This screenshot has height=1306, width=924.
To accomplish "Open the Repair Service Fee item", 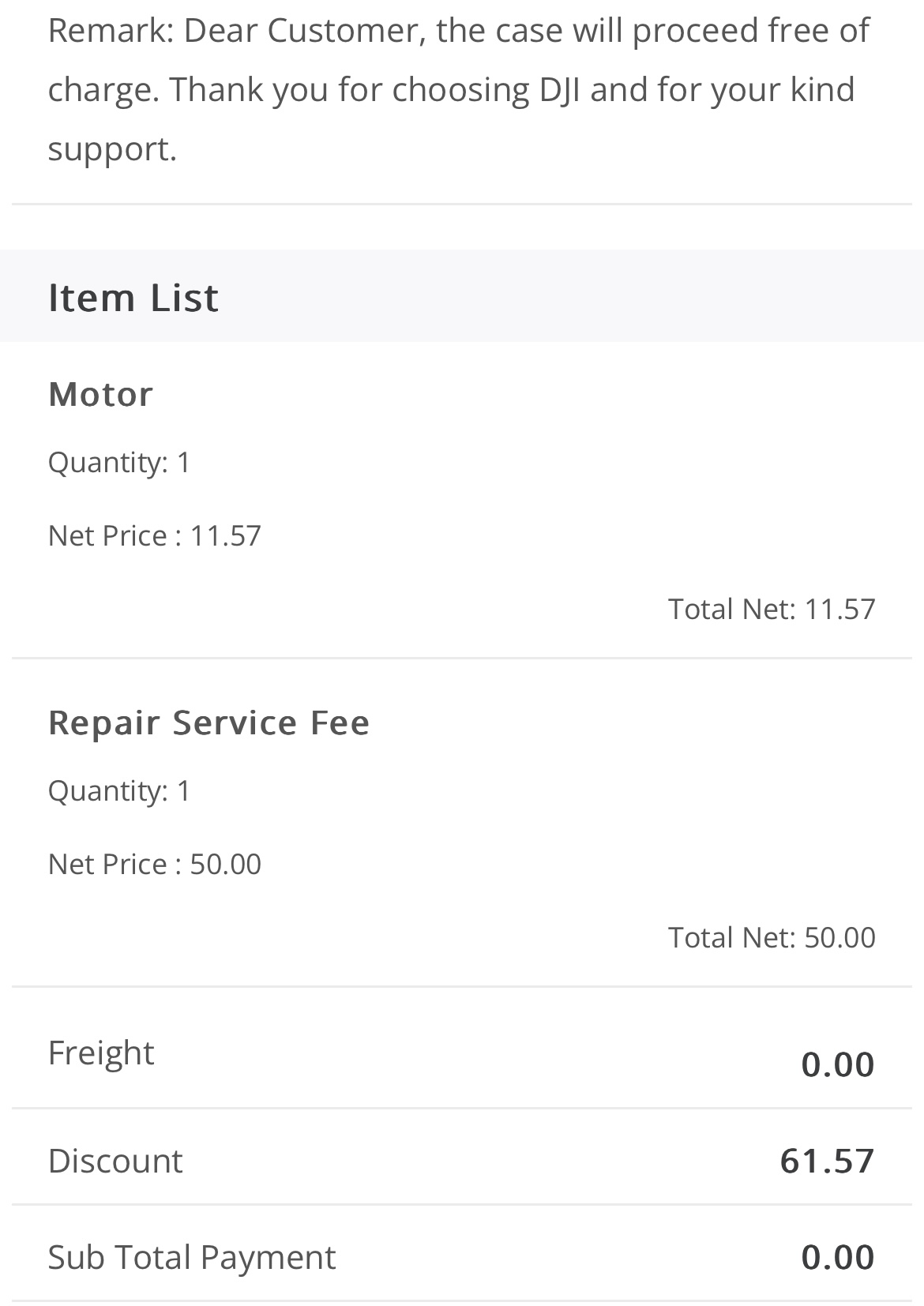I will point(208,722).
